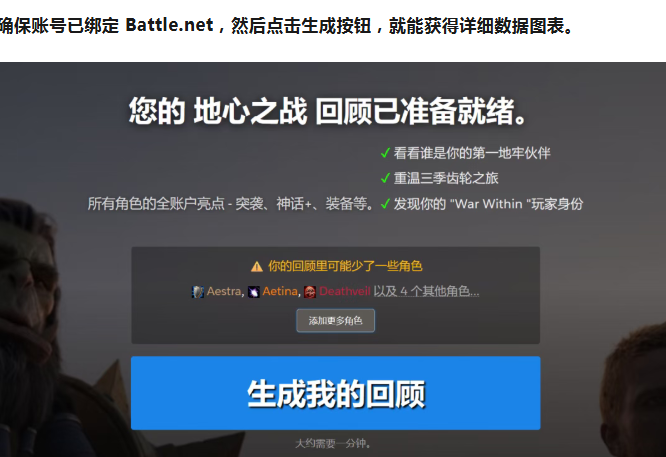Click the Aetina character class icon

[x=254, y=292]
